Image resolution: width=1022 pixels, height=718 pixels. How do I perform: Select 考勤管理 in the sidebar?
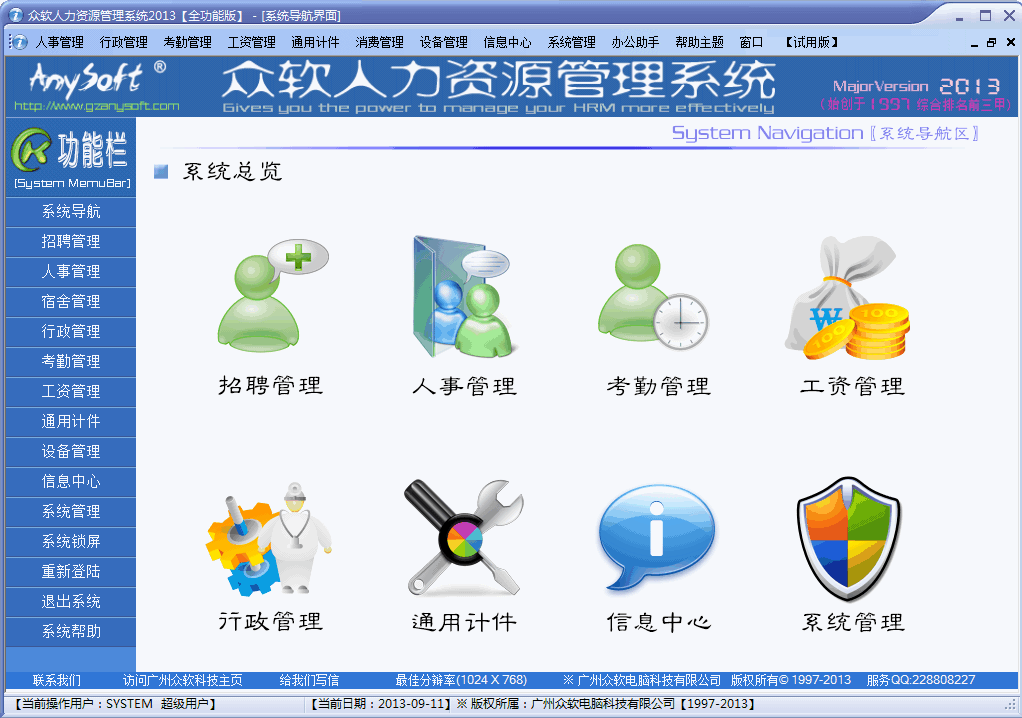point(70,362)
